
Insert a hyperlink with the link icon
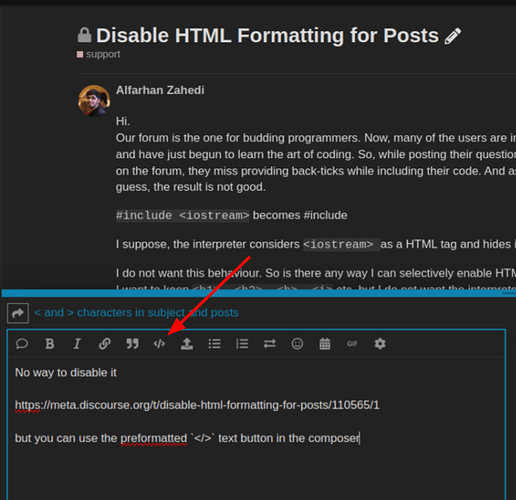click(105, 343)
